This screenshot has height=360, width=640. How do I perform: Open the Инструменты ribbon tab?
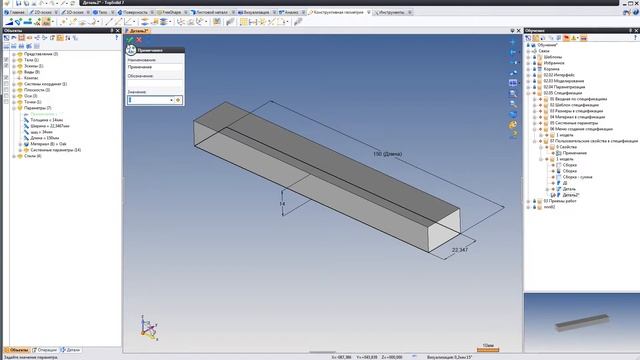click(x=392, y=13)
